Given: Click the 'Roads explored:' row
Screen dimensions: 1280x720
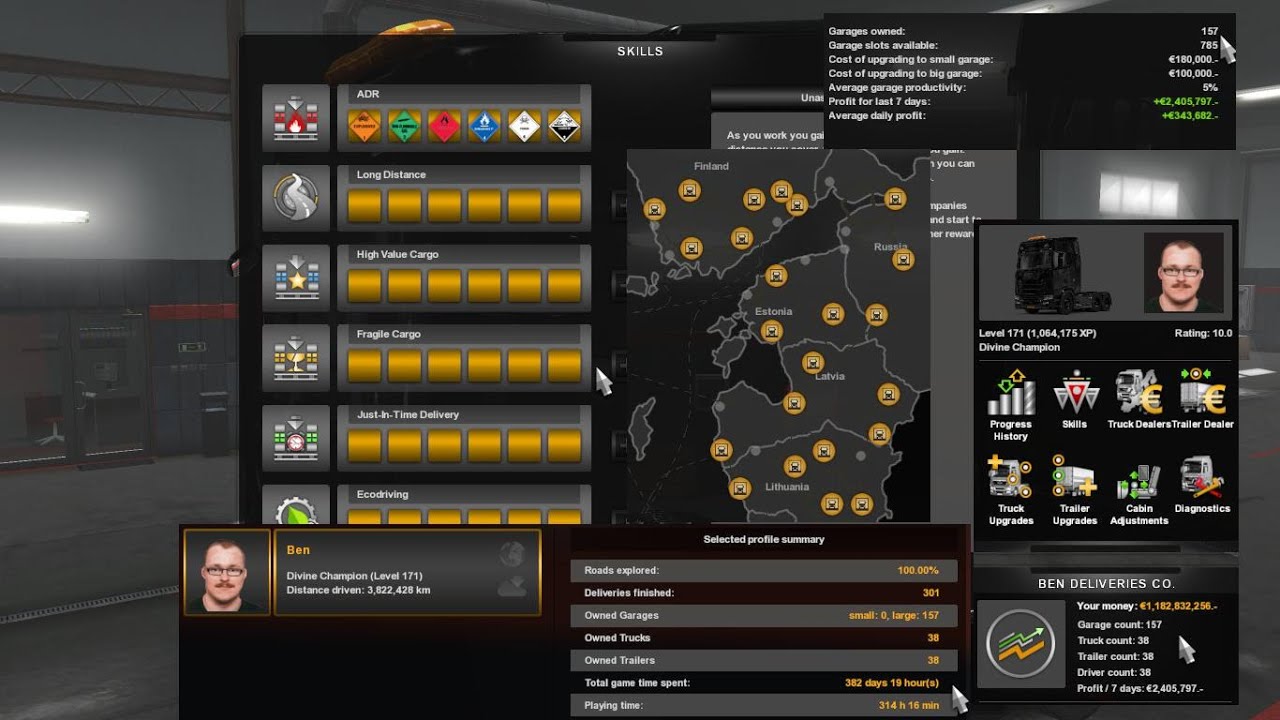Looking at the screenshot, I should pos(764,570).
